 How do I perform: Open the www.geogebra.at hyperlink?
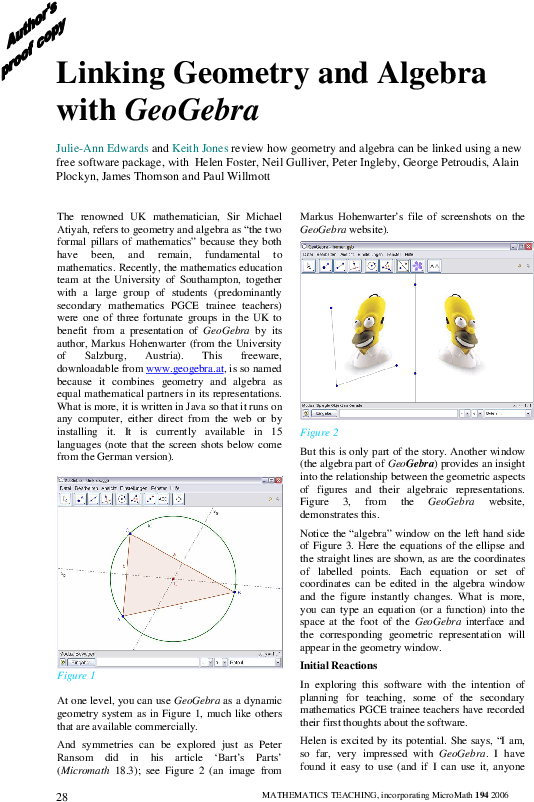[x=185, y=369]
